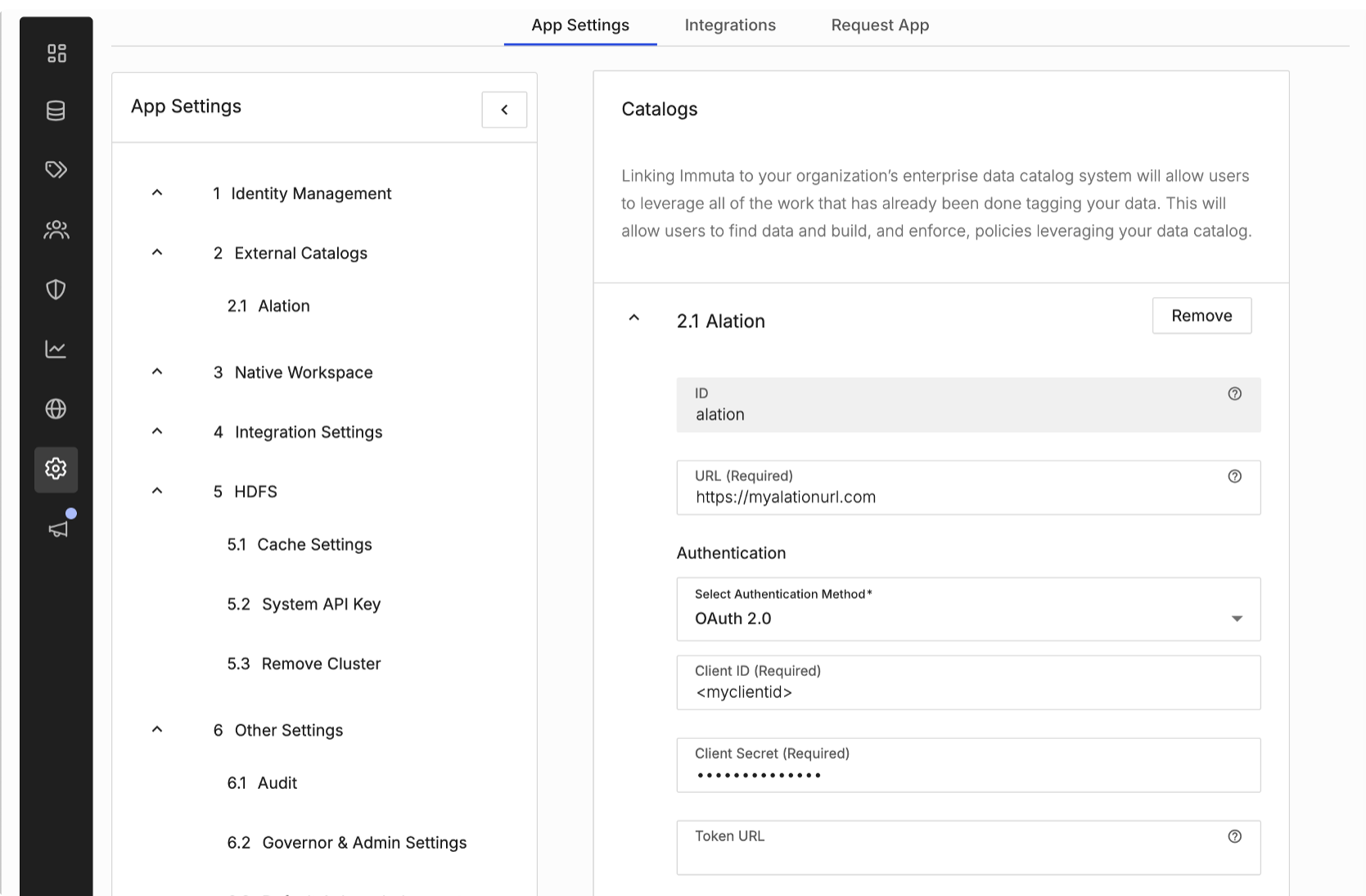
Task: Open the globe icon in sidebar
Action: (x=56, y=408)
